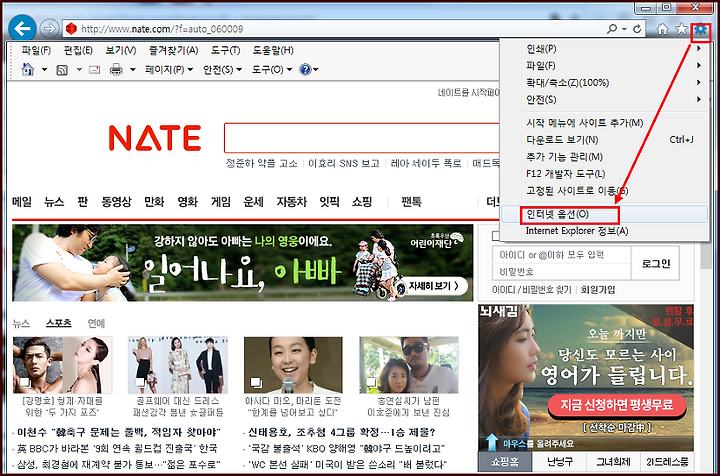The image size is (720, 476).
Task: Click the read mail icon
Action: [95, 70]
